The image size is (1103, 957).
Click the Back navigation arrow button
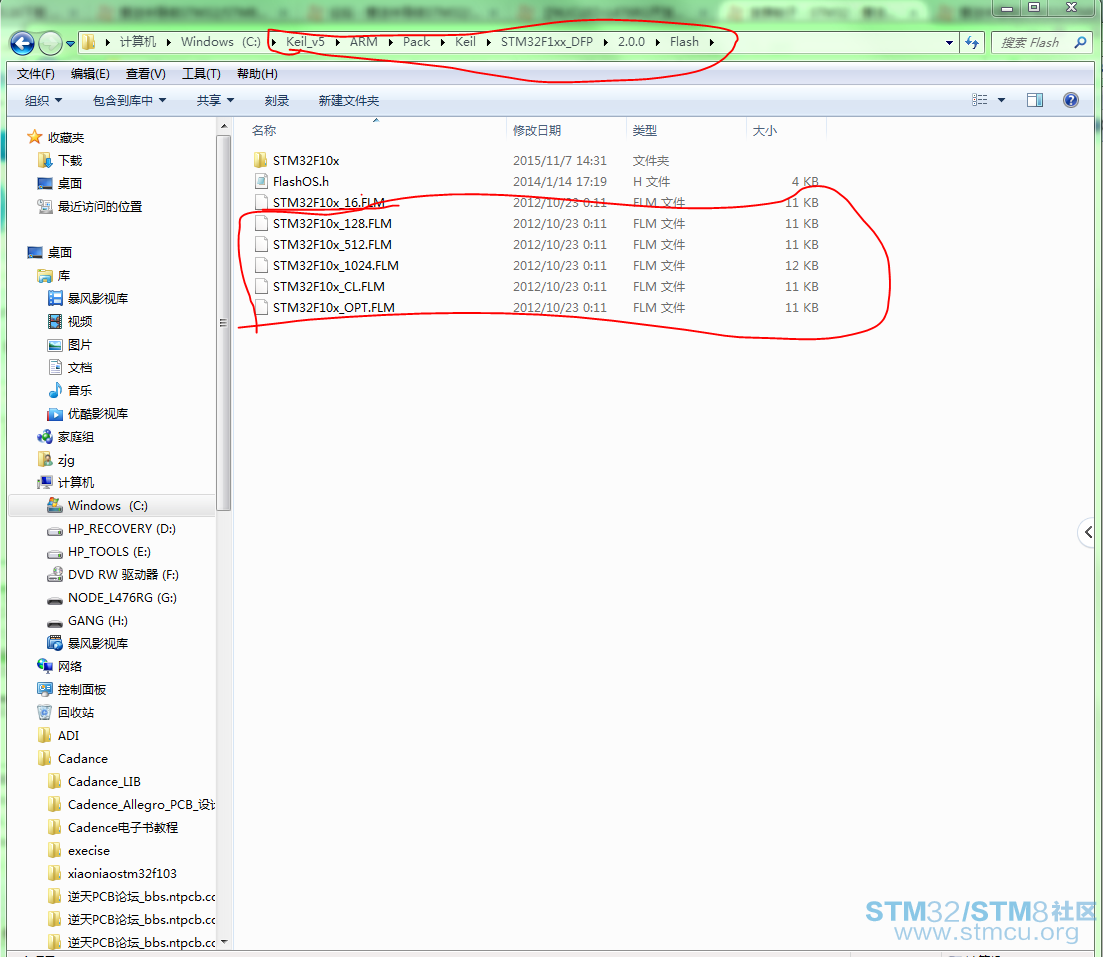point(22,43)
